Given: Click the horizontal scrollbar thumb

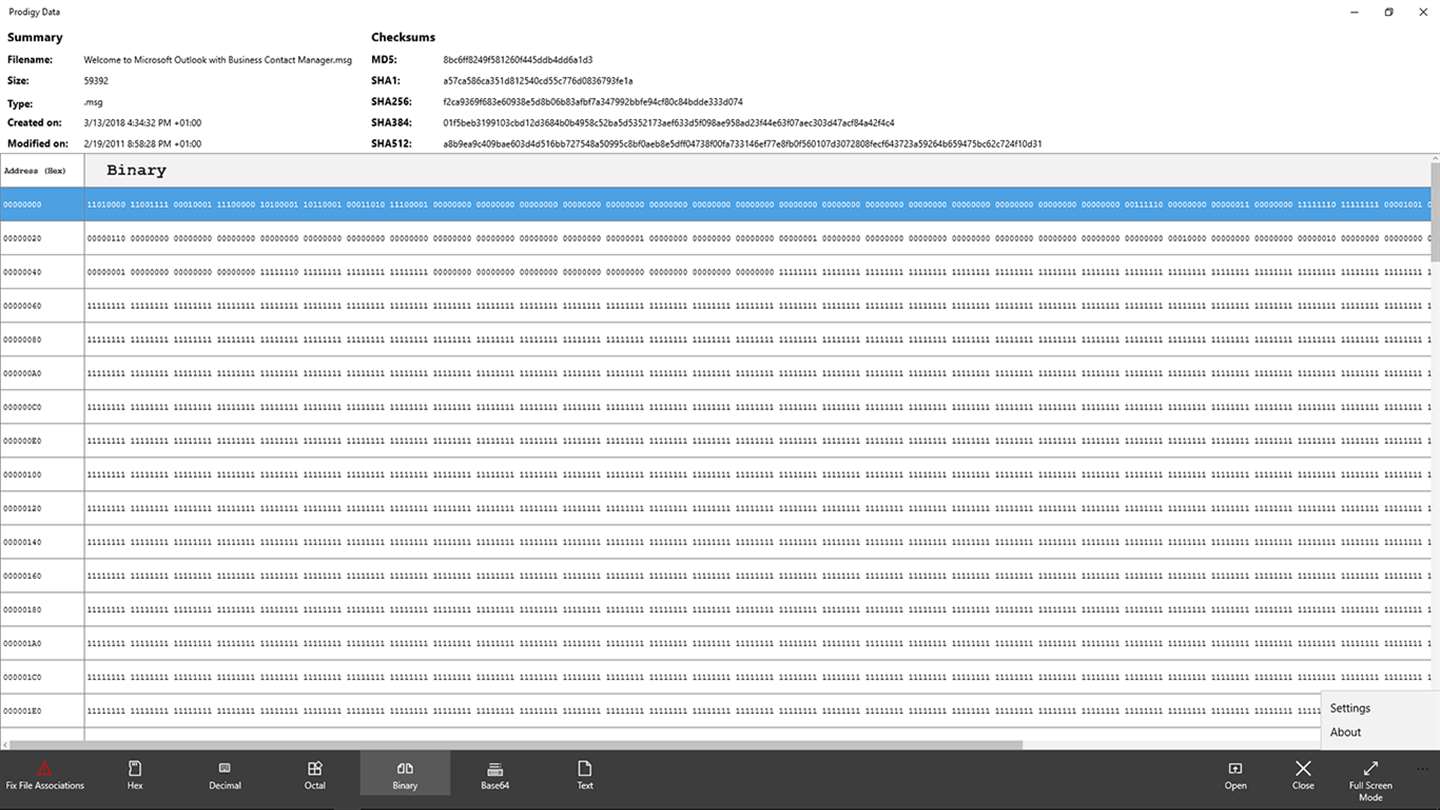Looking at the screenshot, I should click(x=516, y=745).
